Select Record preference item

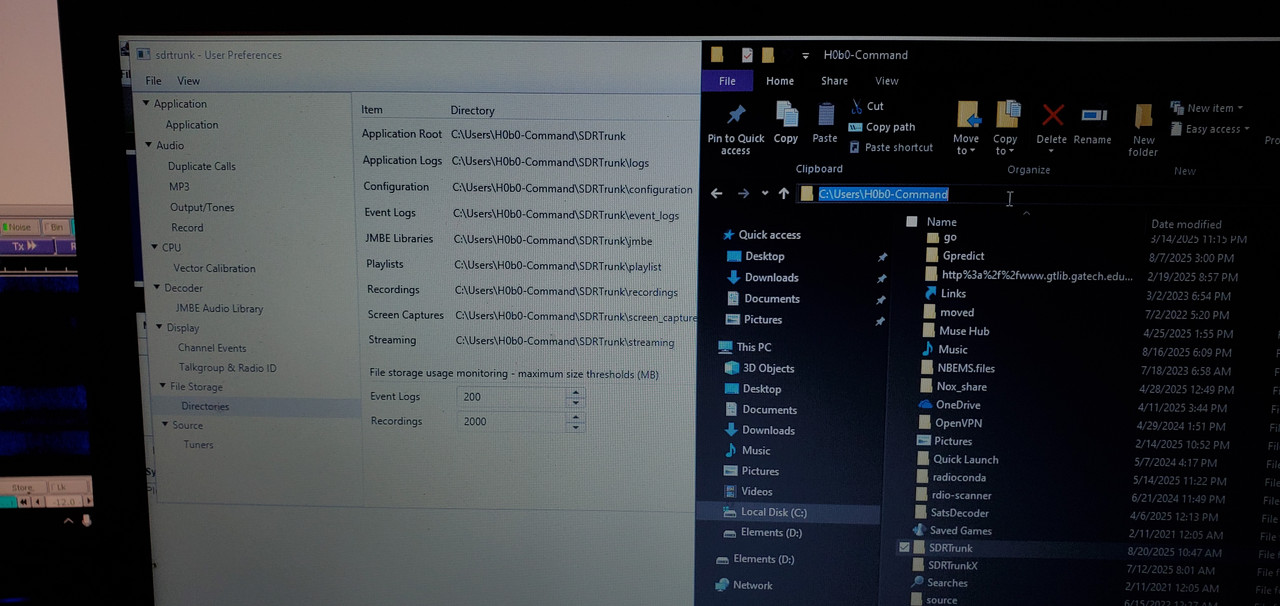click(x=187, y=228)
